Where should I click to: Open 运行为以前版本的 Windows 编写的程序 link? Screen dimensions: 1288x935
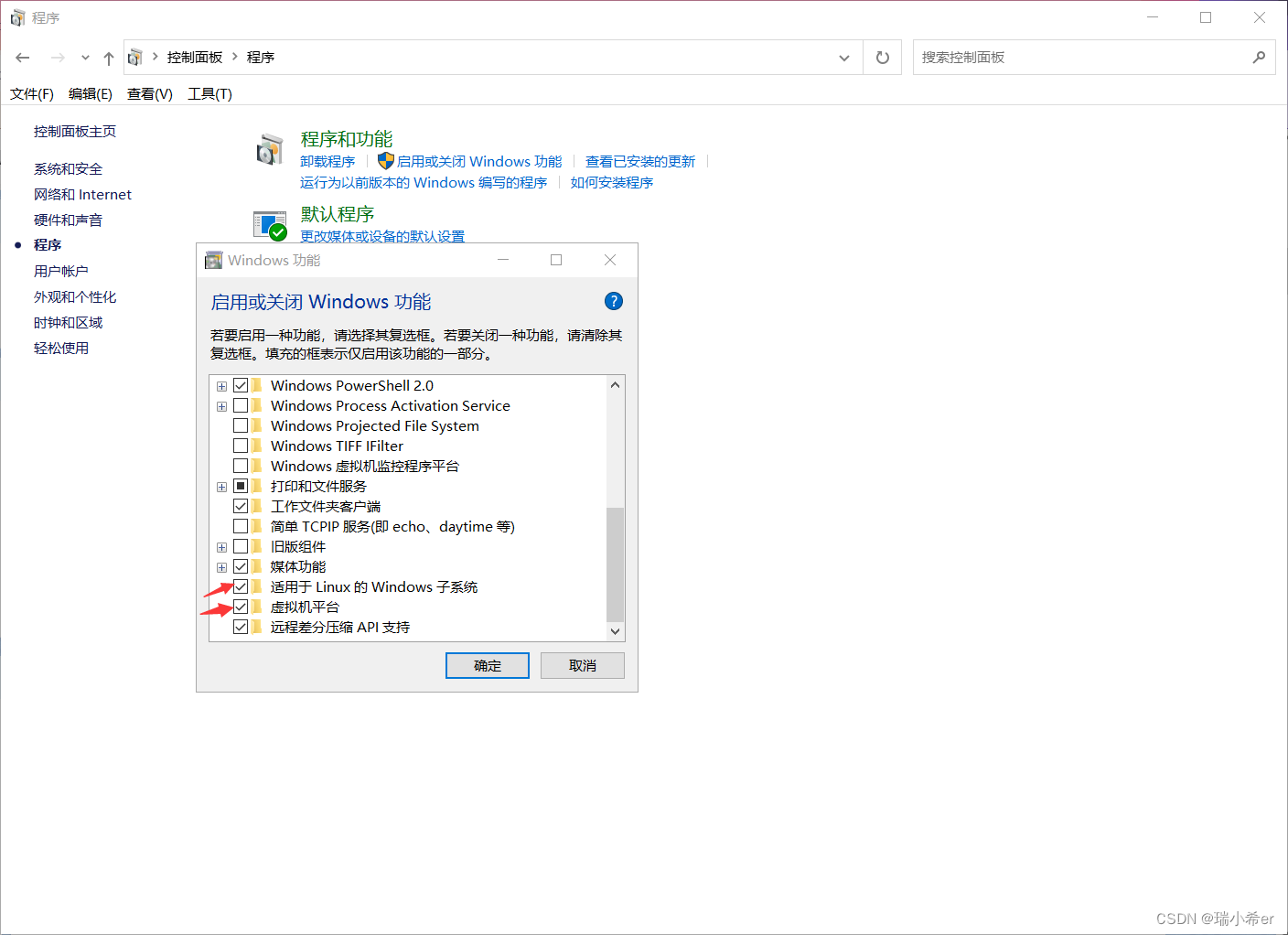click(424, 182)
